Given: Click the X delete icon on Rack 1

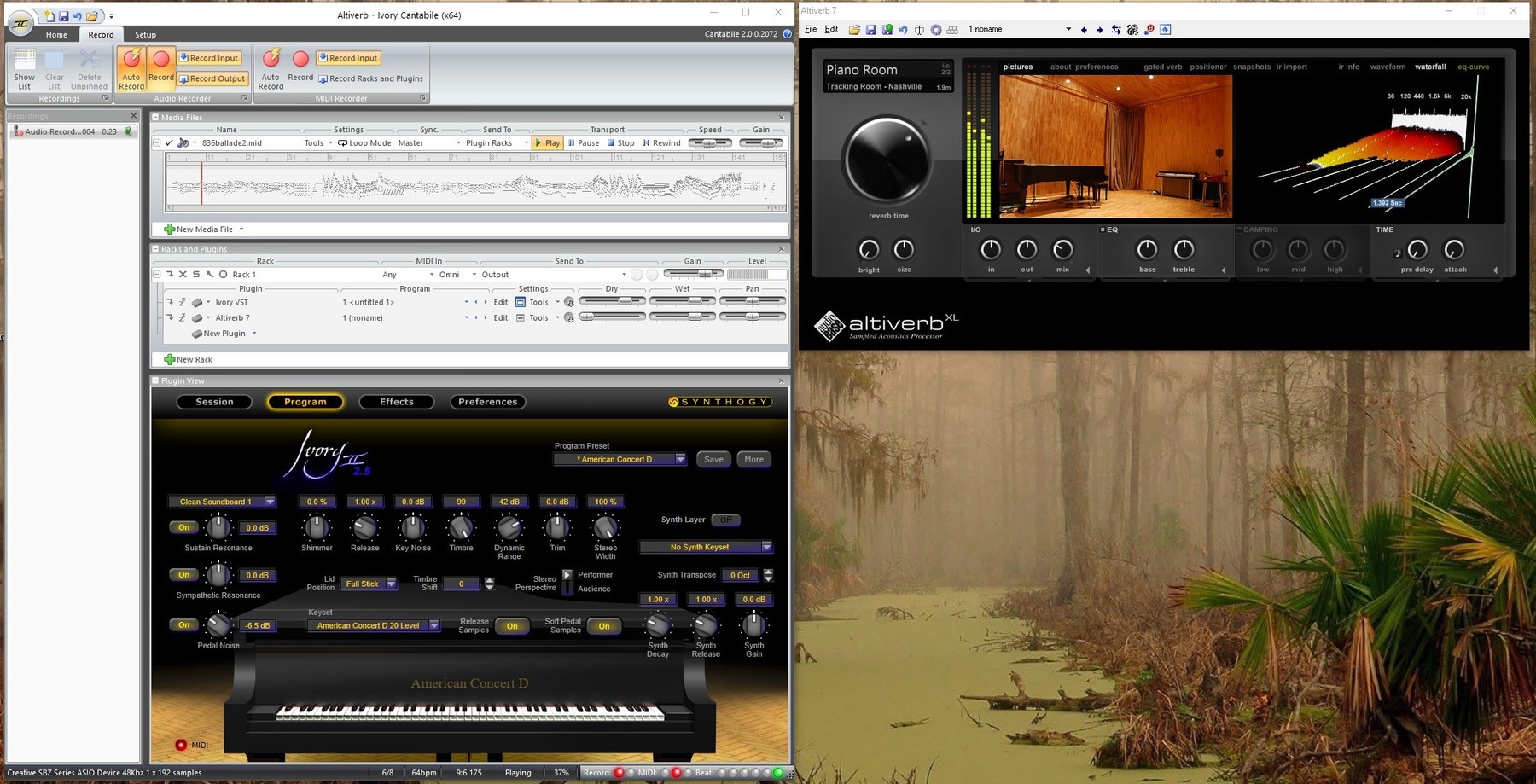Looking at the screenshot, I should click(183, 275).
